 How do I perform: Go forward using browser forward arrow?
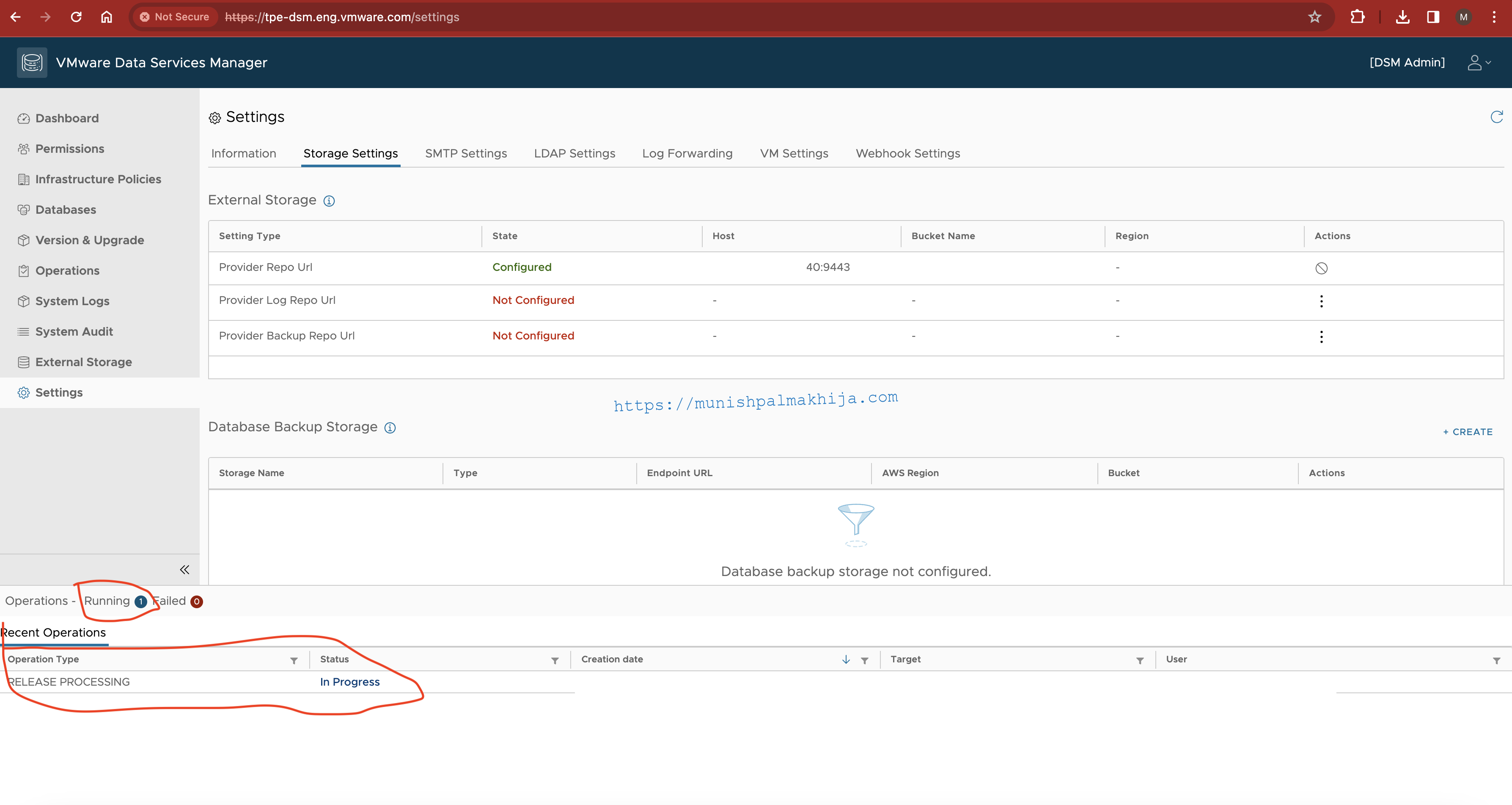(46, 17)
